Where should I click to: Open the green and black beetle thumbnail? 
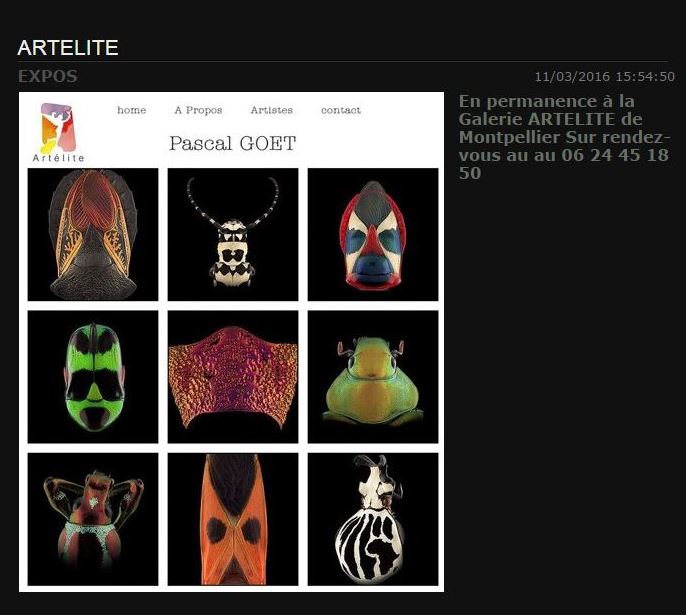(x=93, y=377)
